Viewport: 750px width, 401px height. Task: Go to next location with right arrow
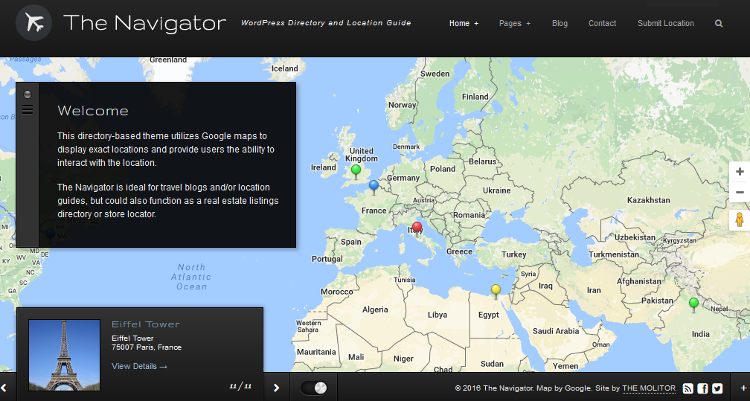[x=276, y=388]
